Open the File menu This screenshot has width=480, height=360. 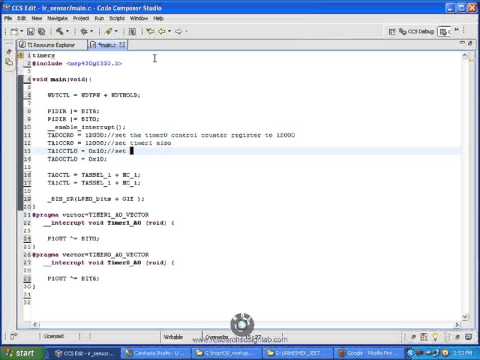8,18
